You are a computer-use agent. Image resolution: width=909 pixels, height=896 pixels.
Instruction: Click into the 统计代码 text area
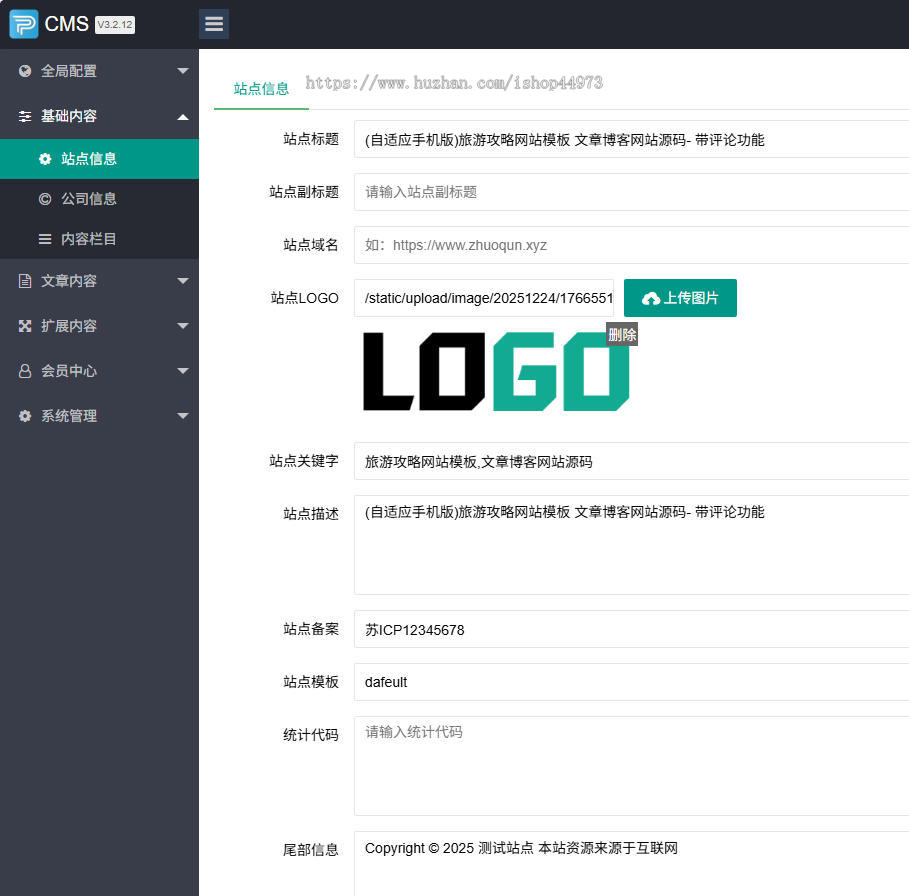tap(630, 765)
